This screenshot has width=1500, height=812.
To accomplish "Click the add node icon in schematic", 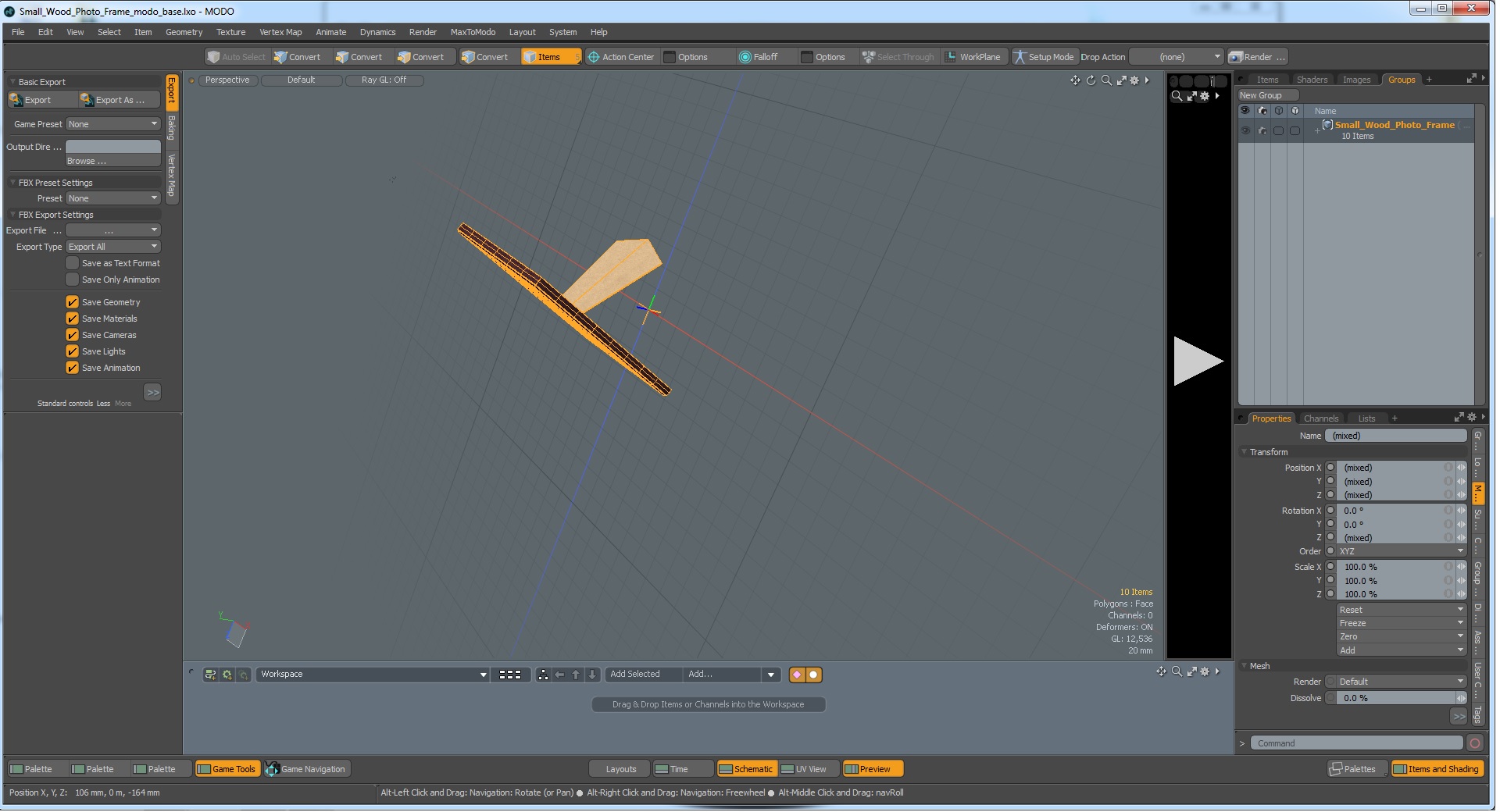I will click(x=210, y=675).
